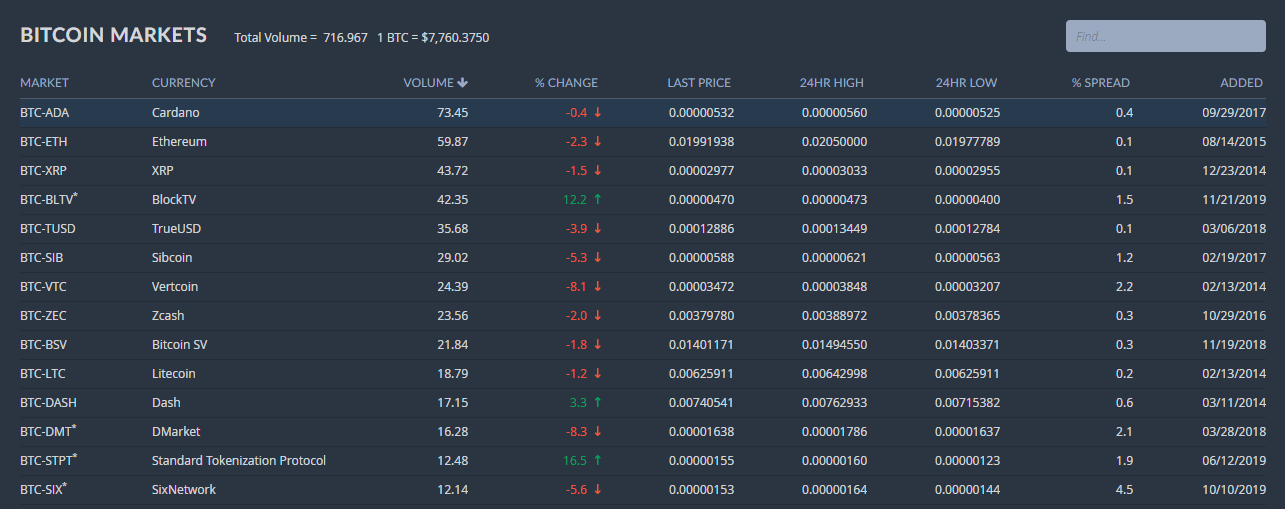Open the BTC-LTC market link

tap(43, 374)
